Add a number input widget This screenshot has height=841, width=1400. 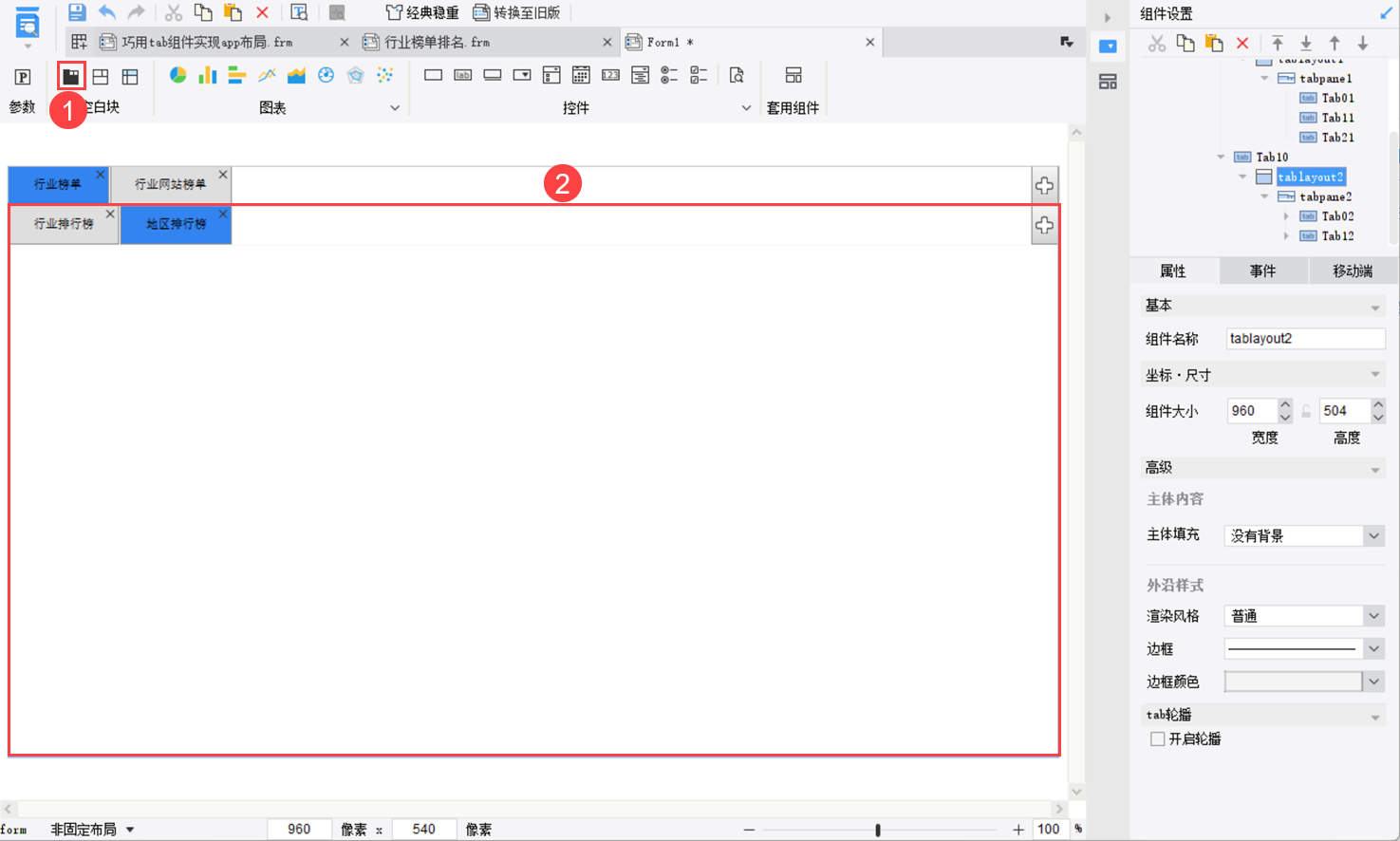point(610,75)
